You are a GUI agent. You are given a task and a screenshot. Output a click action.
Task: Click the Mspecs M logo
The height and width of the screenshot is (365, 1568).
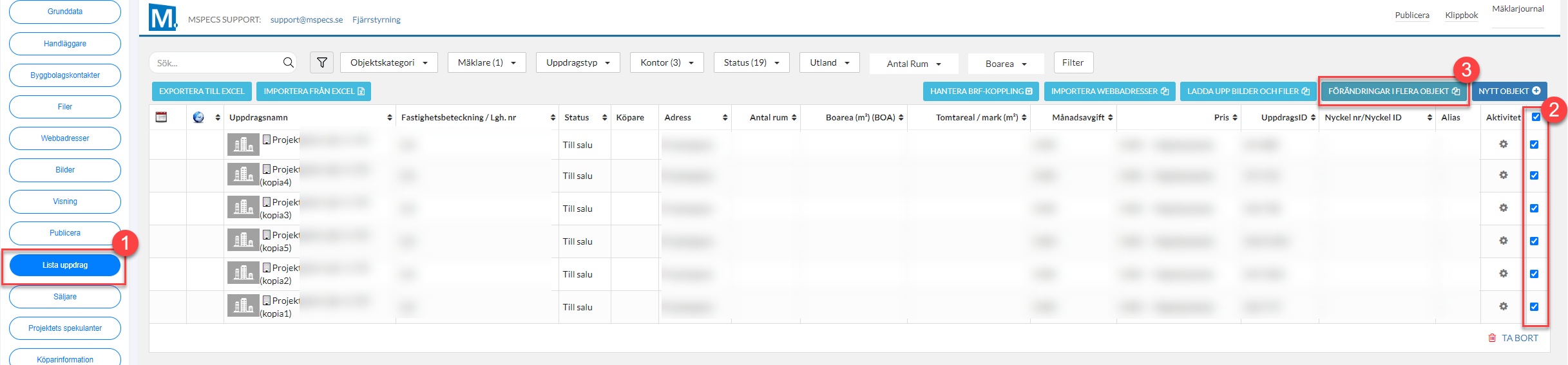(163, 17)
